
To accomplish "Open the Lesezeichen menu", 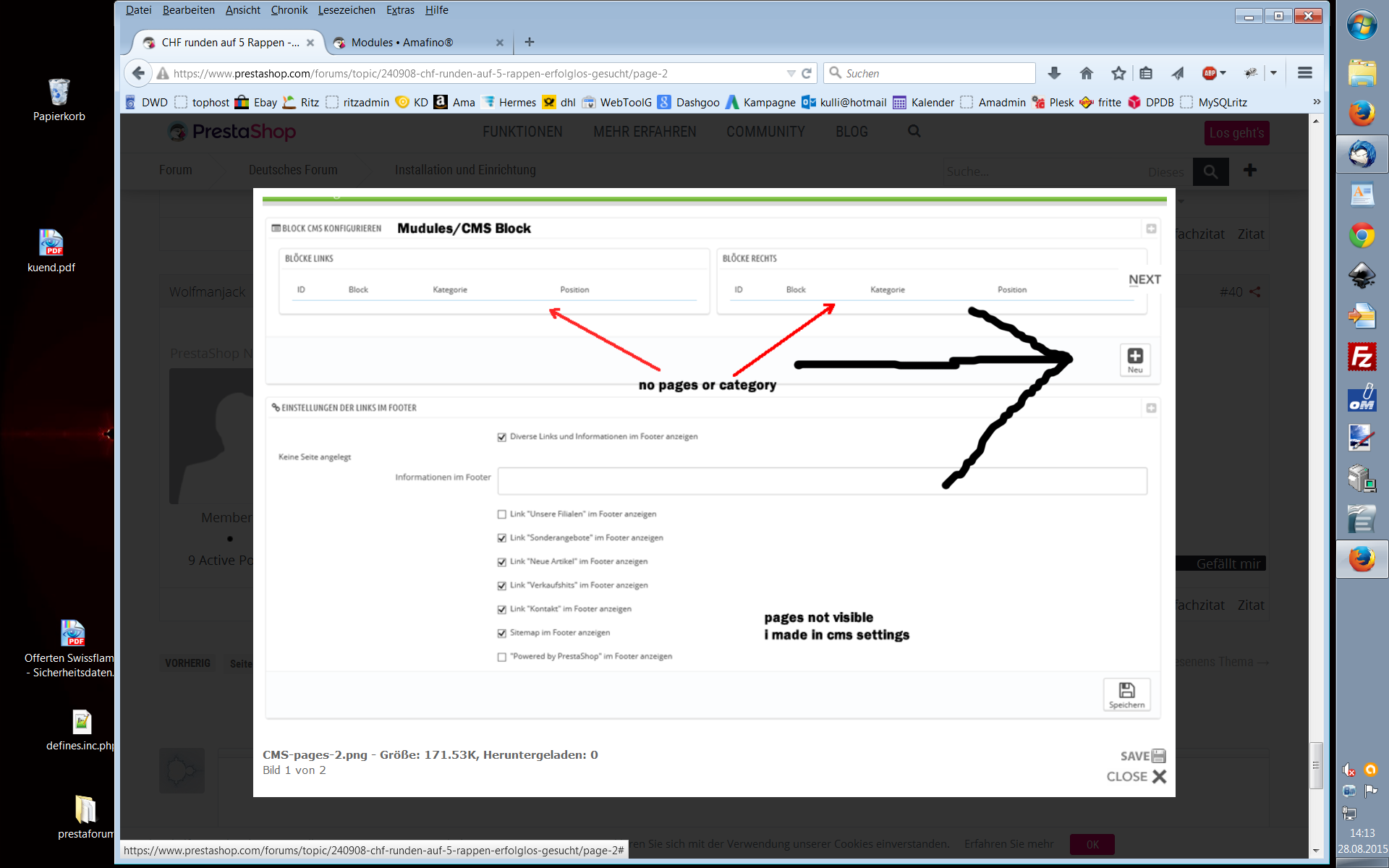I will (x=347, y=10).
